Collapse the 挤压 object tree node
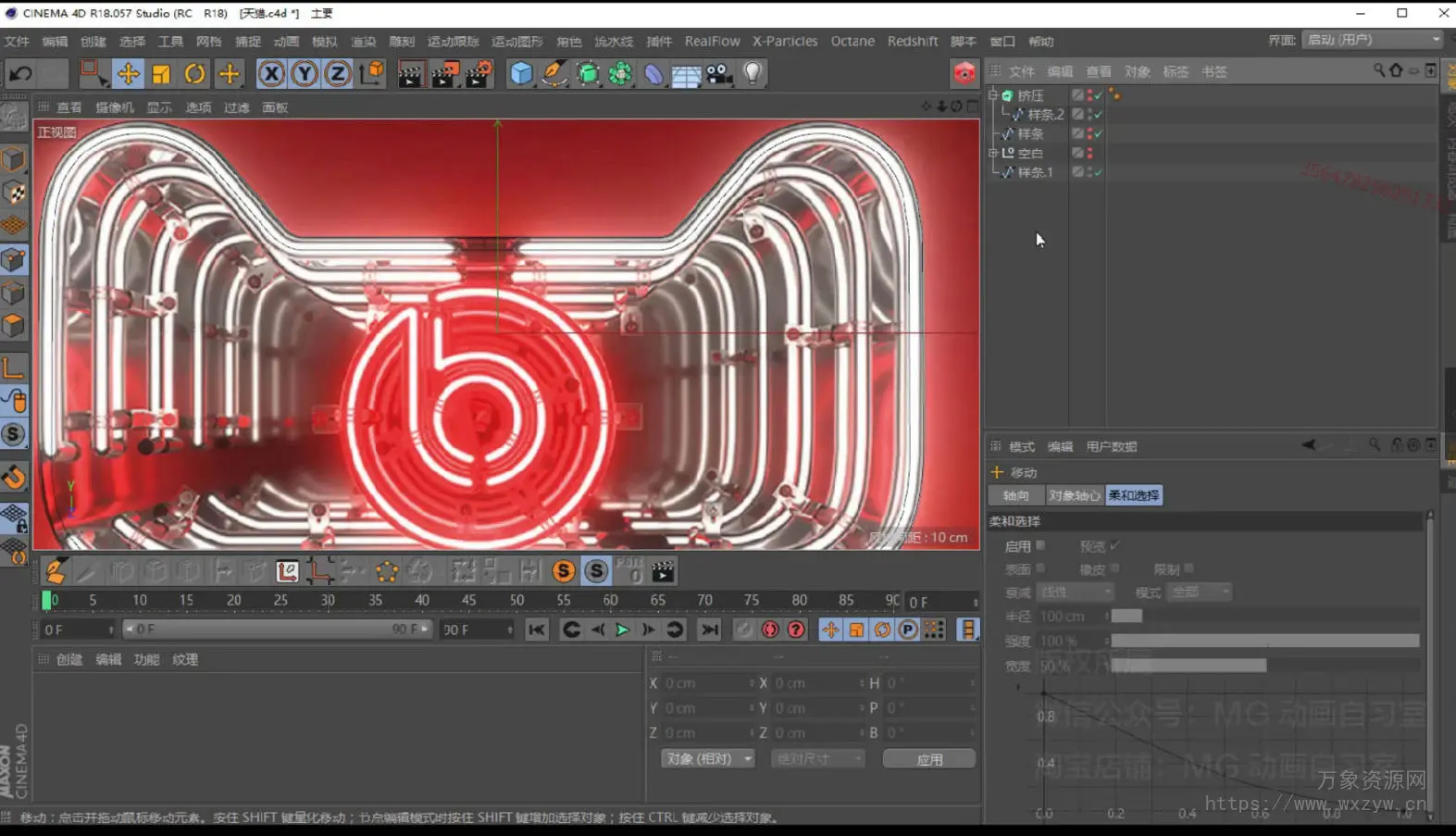This screenshot has width=1456, height=836. [993, 95]
